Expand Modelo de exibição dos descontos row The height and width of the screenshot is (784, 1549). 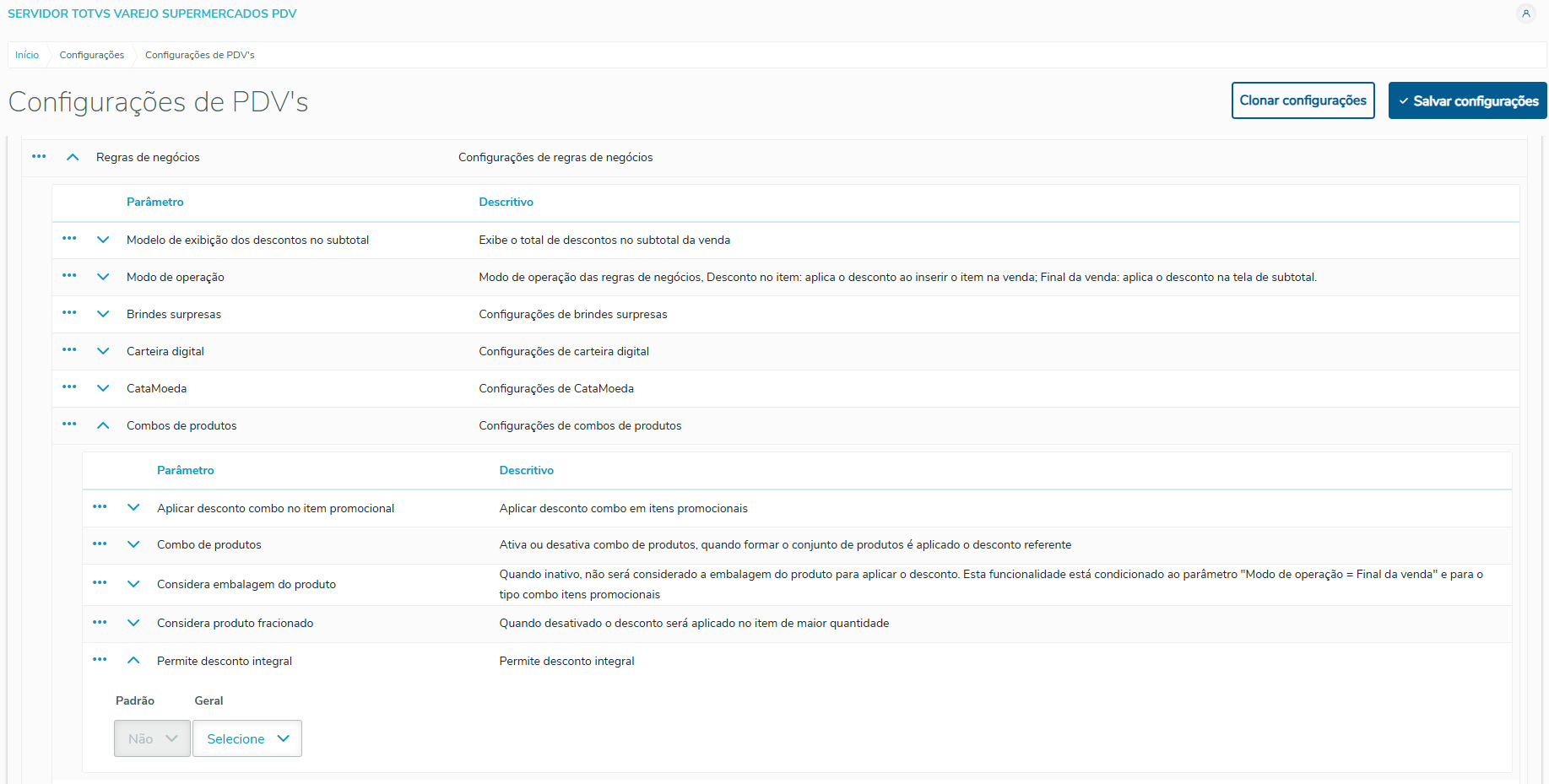(103, 240)
